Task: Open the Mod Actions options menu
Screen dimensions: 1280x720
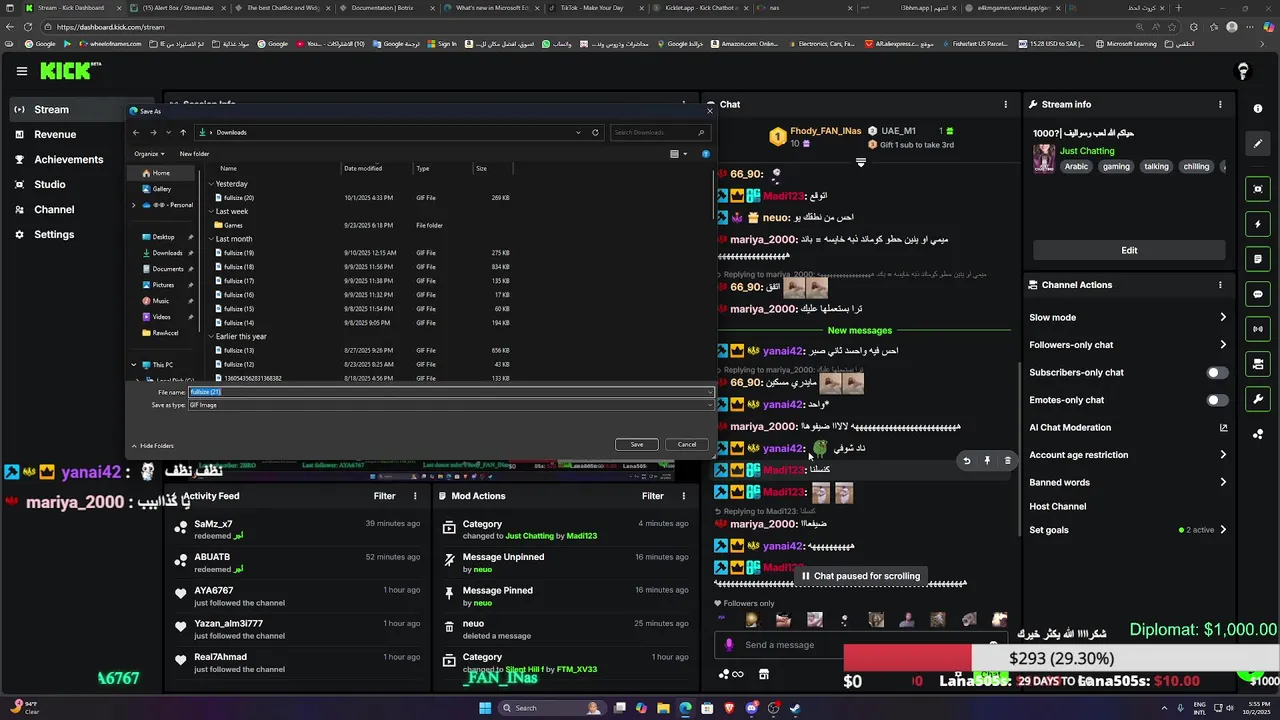Action: (x=684, y=496)
